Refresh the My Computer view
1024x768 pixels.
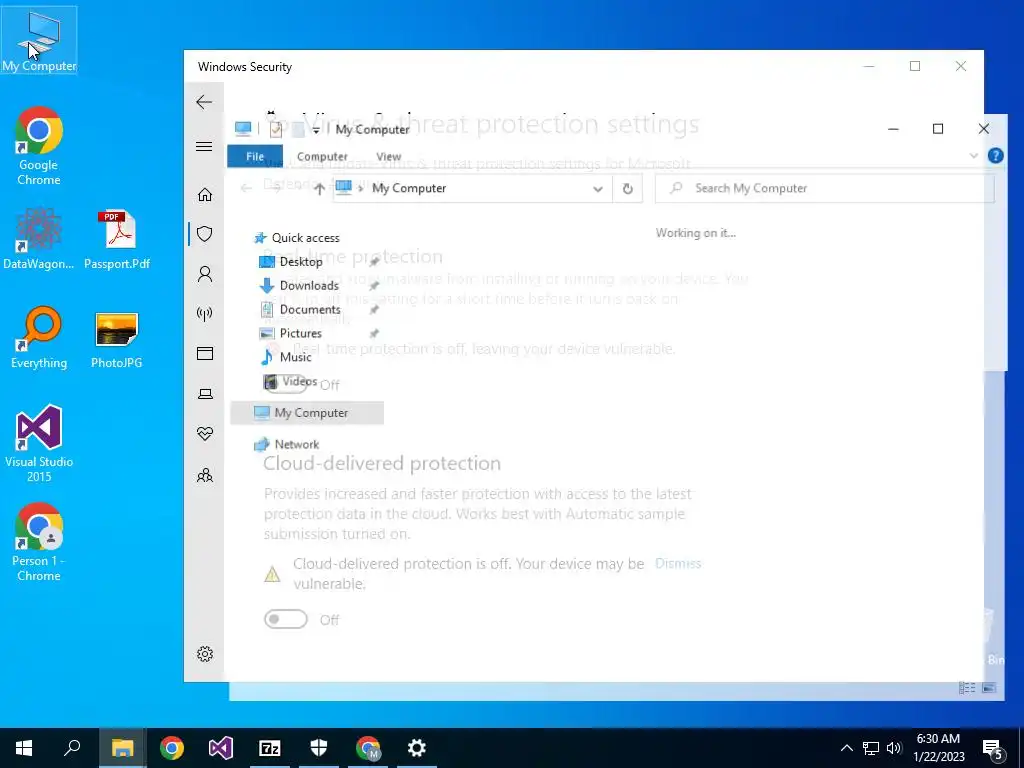[628, 189]
